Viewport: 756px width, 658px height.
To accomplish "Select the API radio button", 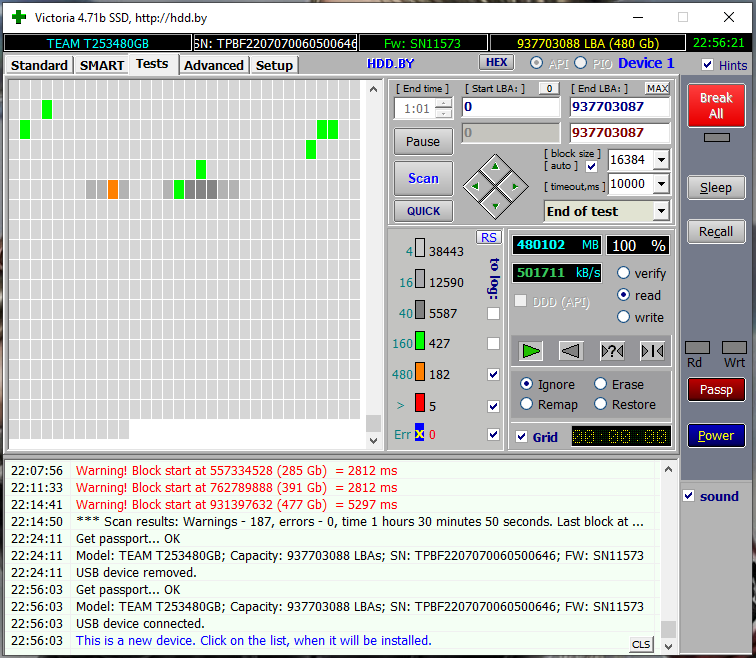I will point(536,63).
